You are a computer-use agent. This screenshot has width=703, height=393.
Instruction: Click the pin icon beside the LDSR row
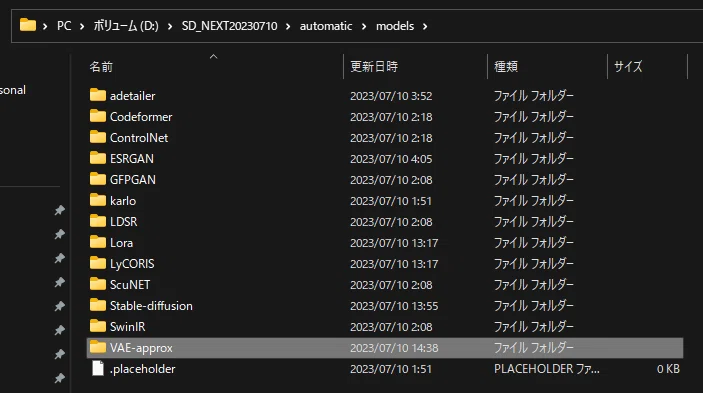(x=60, y=234)
